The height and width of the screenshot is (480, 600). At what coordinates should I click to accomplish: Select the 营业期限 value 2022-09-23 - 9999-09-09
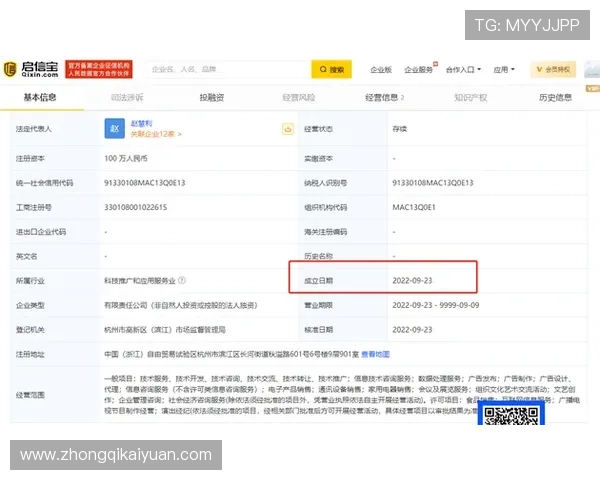click(x=436, y=305)
